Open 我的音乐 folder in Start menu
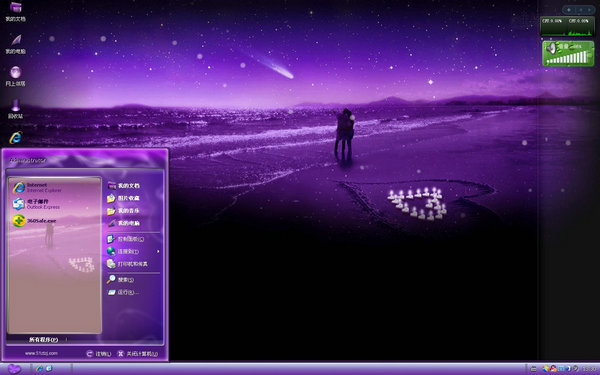Screen dimensions: 600x375 pyautogui.click(x=123, y=211)
